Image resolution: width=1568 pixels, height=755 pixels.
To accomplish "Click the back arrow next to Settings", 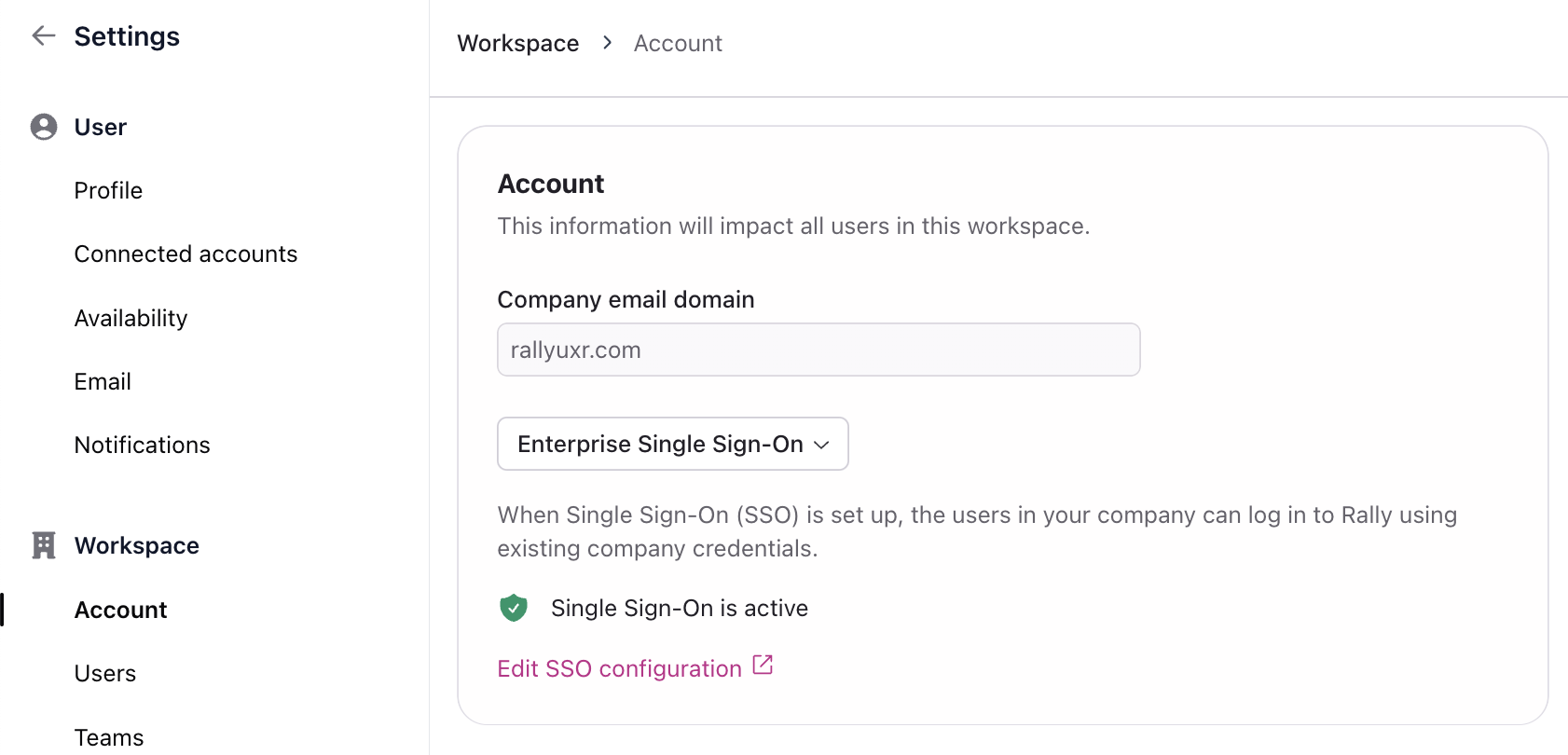I will coord(43,36).
